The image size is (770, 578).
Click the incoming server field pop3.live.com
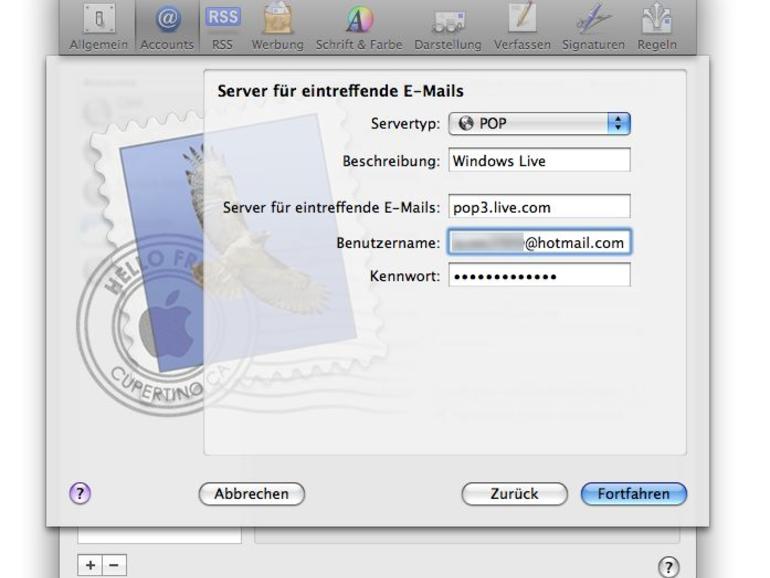point(539,207)
